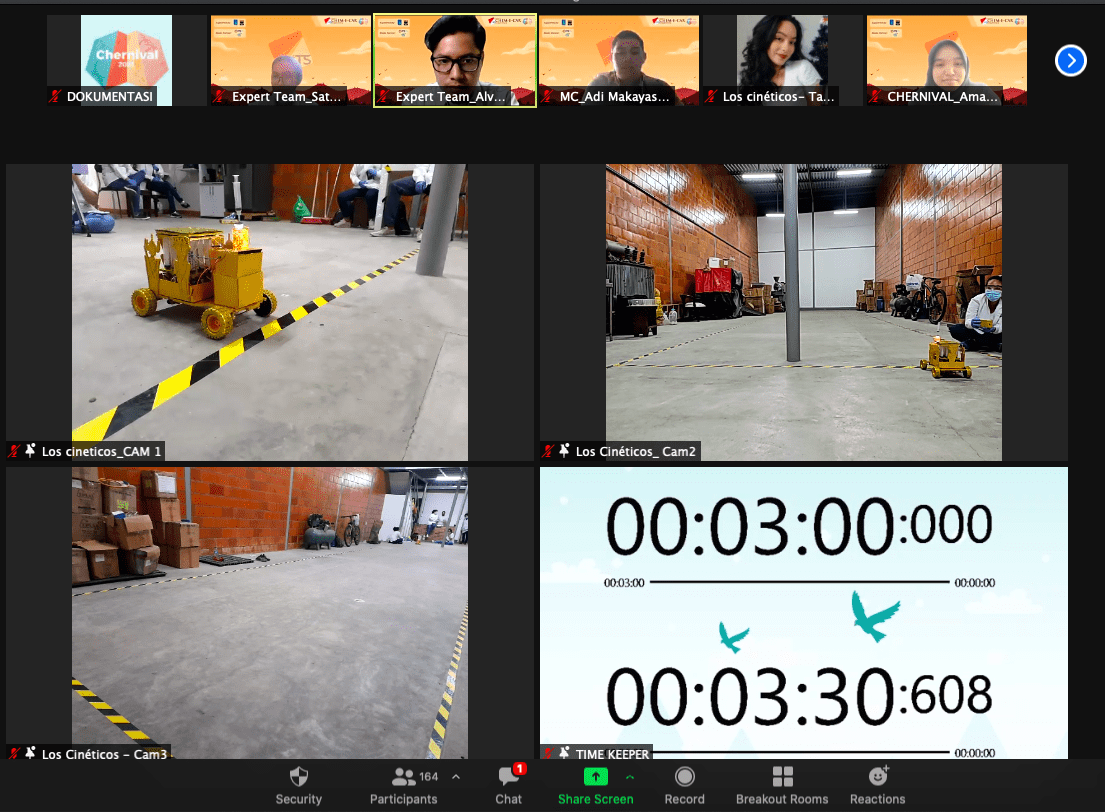Show next participants with blue arrow
The width and height of the screenshot is (1105, 812).
coord(1070,61)
